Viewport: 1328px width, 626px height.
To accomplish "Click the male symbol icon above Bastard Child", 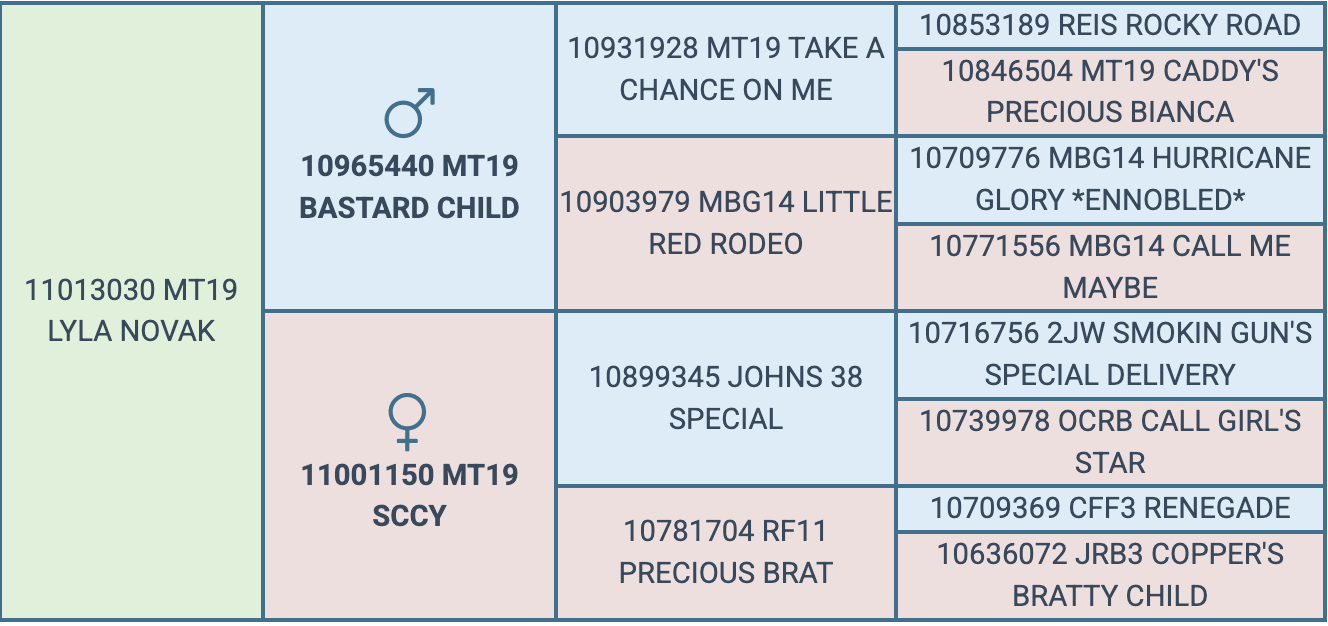I will pos(410,112).
